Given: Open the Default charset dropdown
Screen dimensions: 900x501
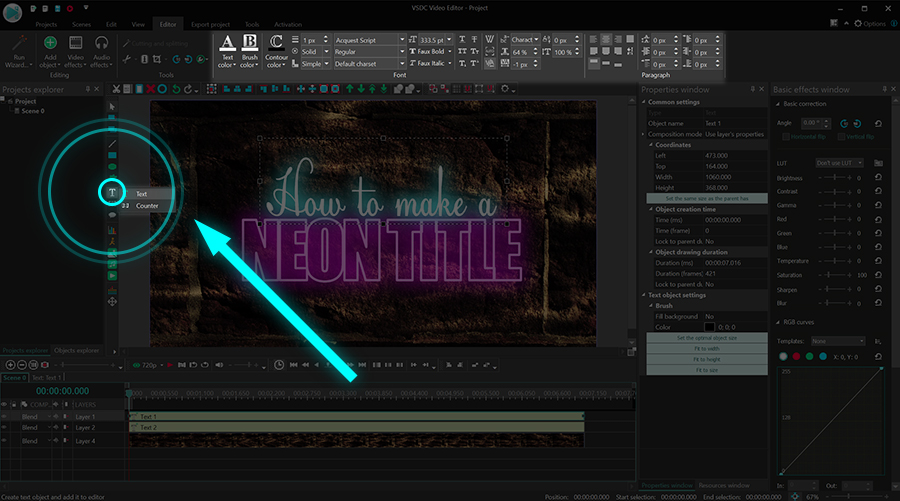Looking at the screenshot, I should pos(370,64).
